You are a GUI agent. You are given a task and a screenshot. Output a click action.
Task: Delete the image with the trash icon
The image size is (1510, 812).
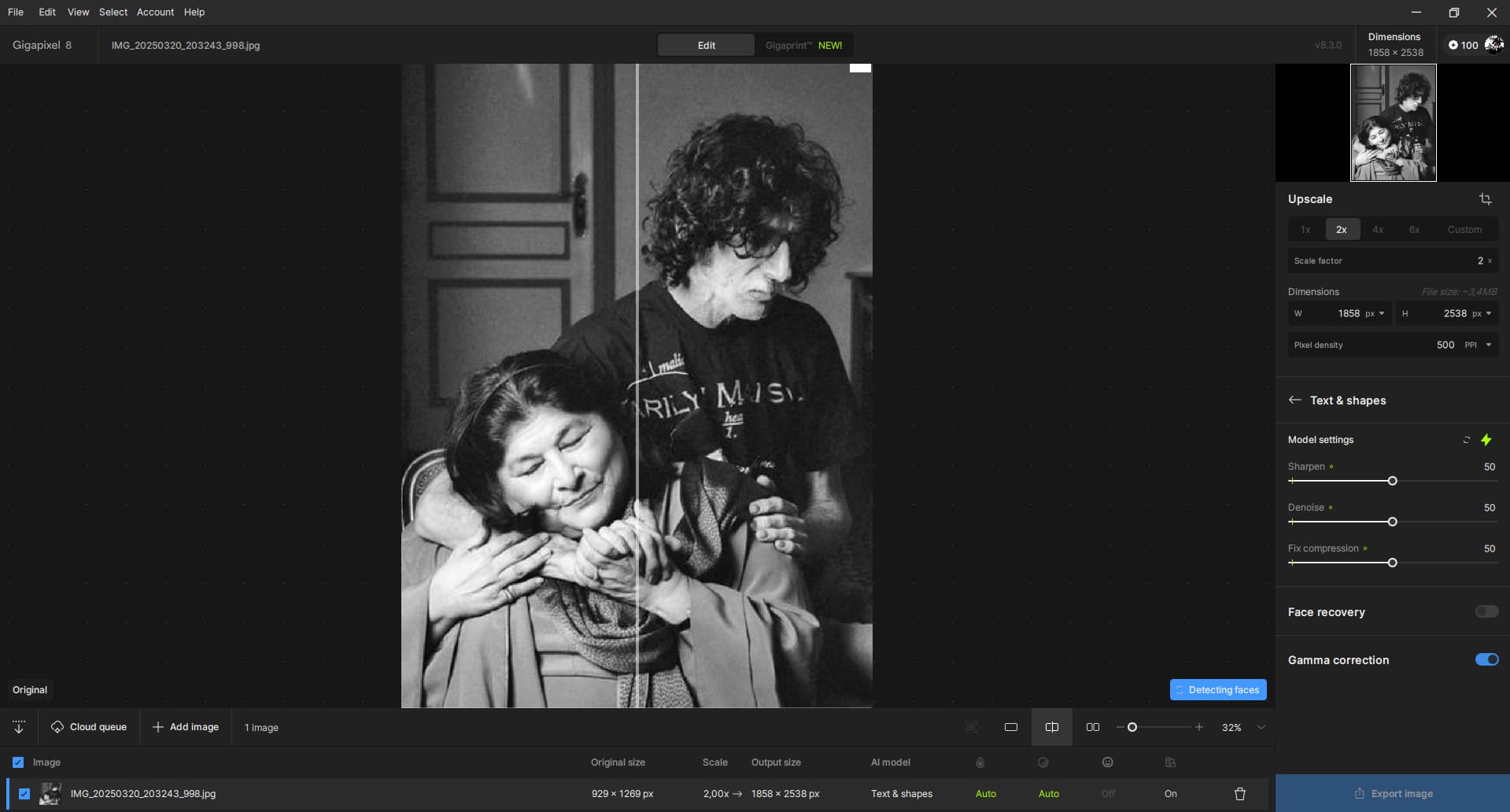tap(1239, 794)
